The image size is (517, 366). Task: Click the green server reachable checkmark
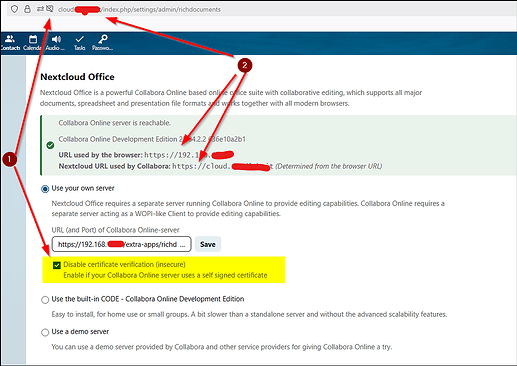50,145
